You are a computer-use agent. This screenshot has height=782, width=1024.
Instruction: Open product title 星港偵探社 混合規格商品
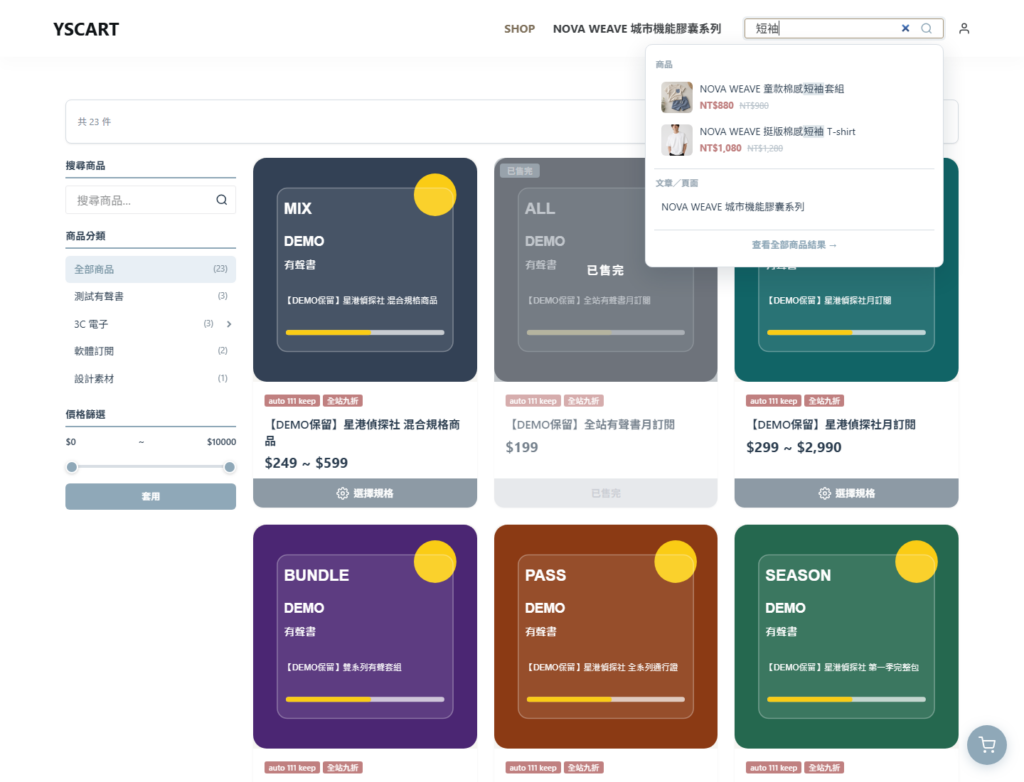362,432
